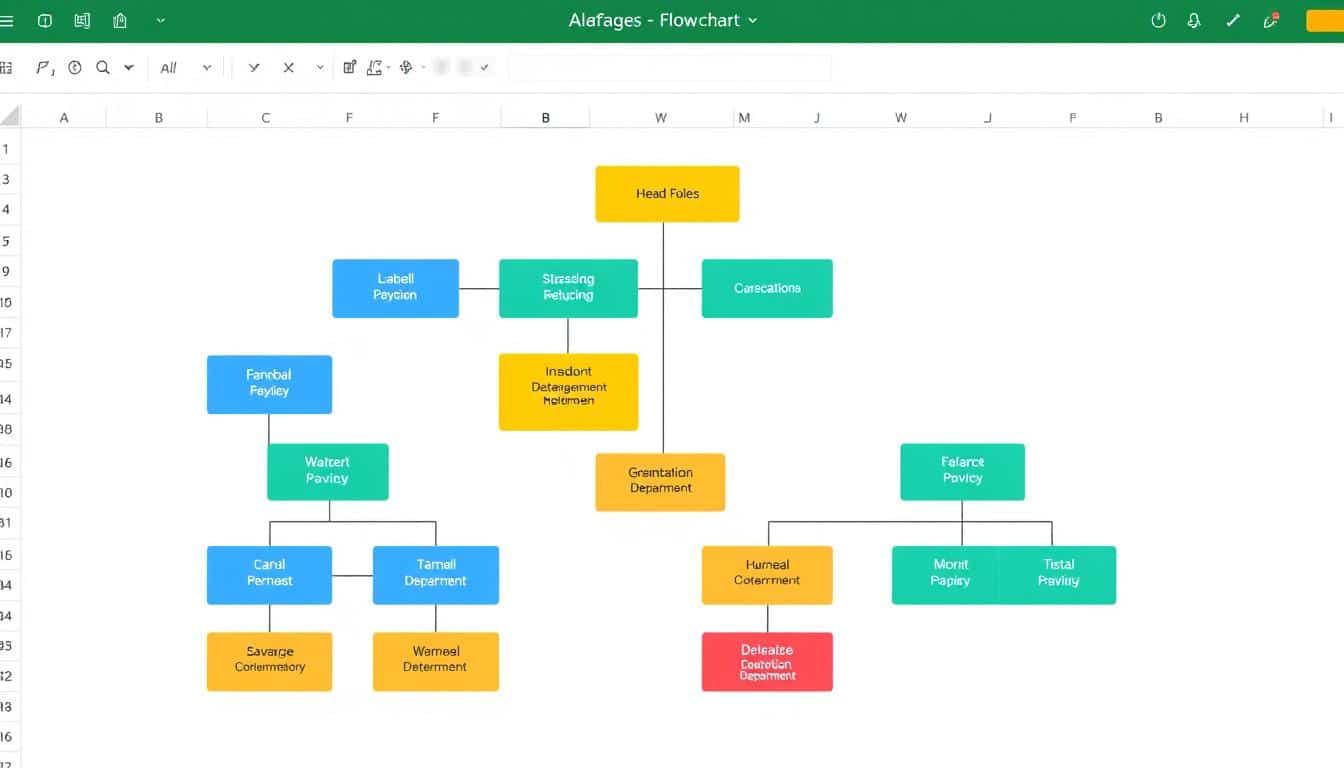Click the orange button in the title bar
The width and height of the screenshot is (1344, 768).
pyautogui.click(x=1325, y=20)
